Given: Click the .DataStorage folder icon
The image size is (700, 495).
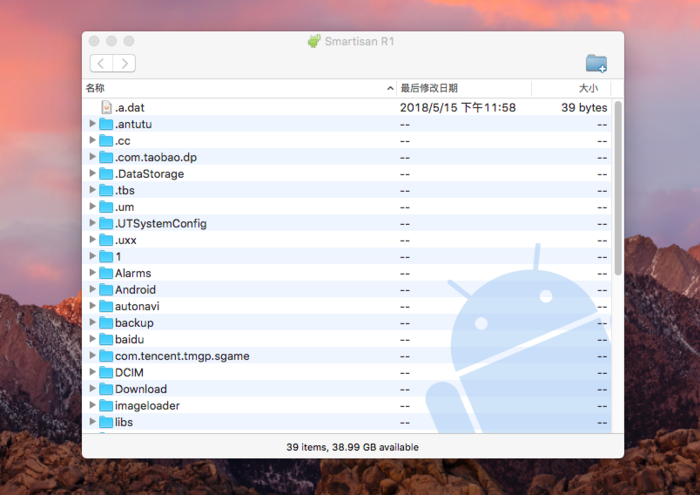Looking at the screenshot, I should pyautogui.click(x=106, y=173).
